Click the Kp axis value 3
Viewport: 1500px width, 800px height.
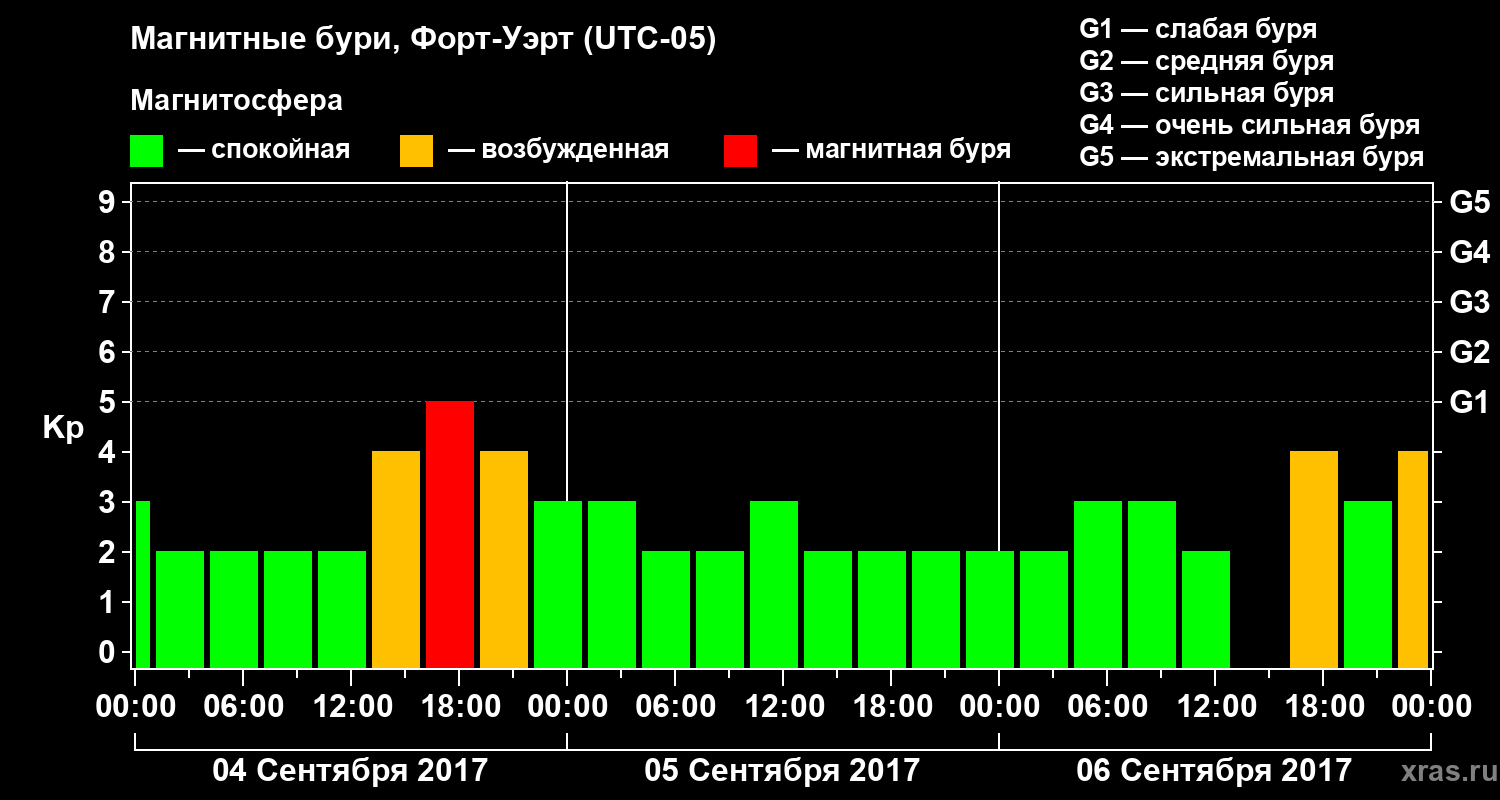109,502
